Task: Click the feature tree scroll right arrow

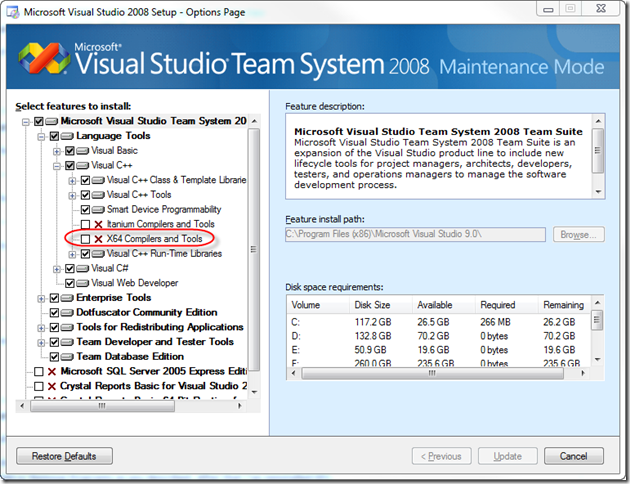Action: [240, 406]
